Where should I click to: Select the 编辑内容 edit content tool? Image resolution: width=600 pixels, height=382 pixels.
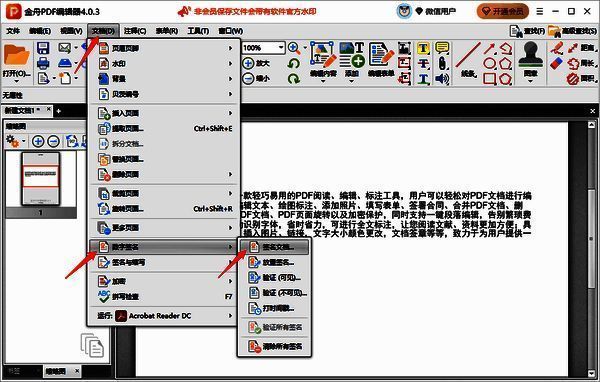tap(323, 59)
